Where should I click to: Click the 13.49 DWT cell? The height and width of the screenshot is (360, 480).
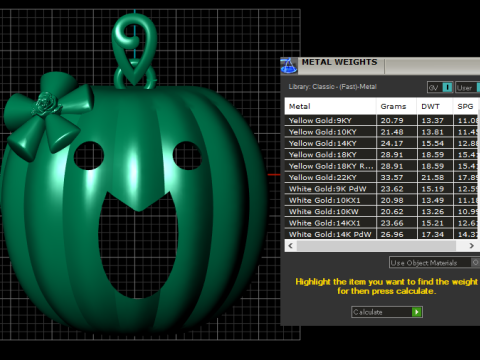click(x=435, y=200)
